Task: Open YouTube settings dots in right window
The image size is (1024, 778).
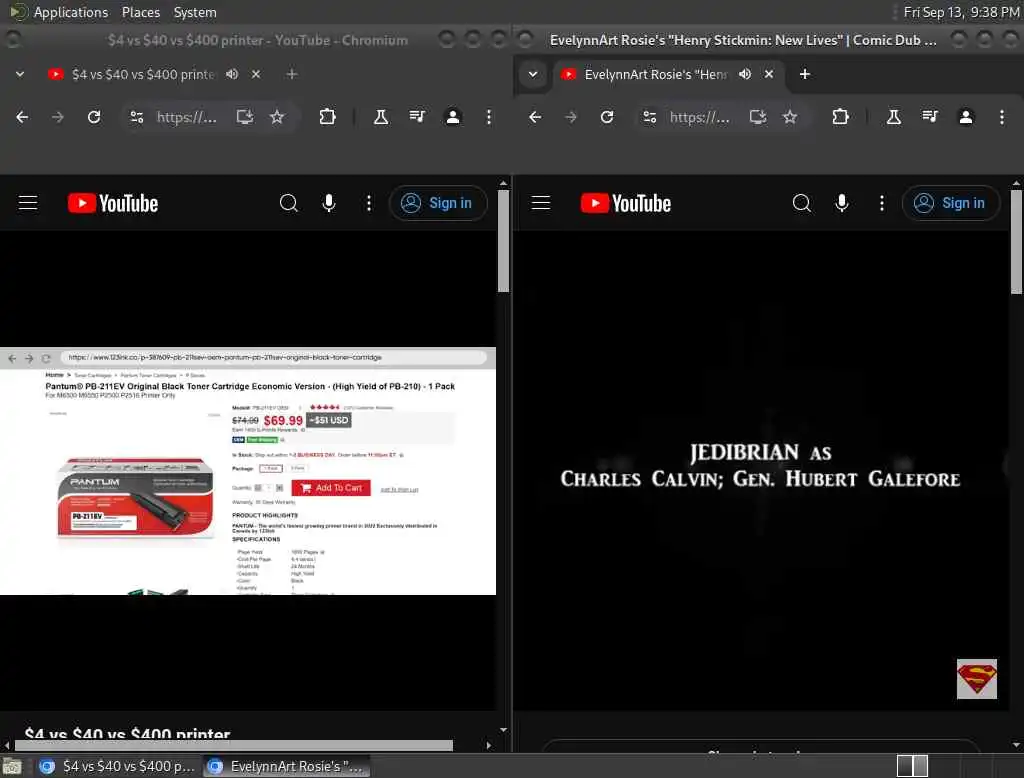Action: point(882,203)
